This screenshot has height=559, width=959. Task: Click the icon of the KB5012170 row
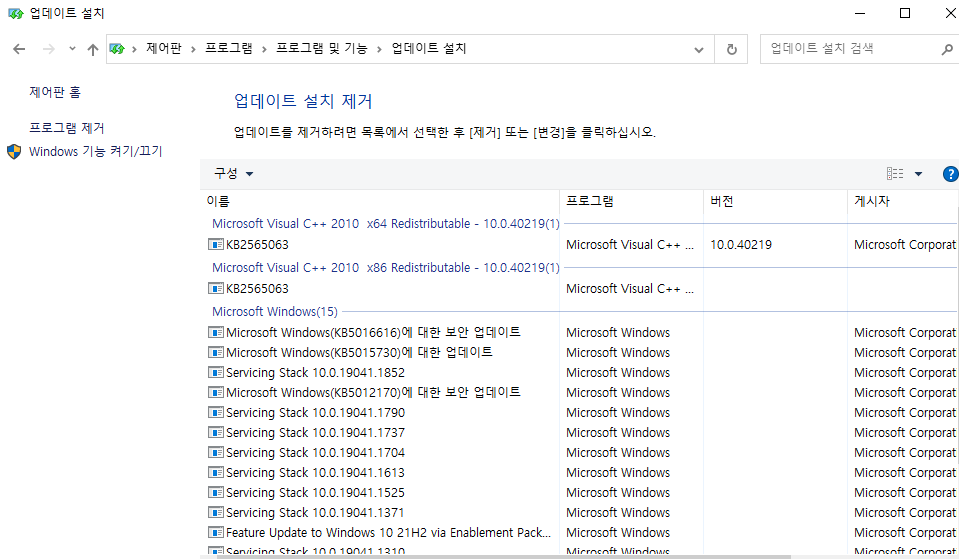[215, 393]
